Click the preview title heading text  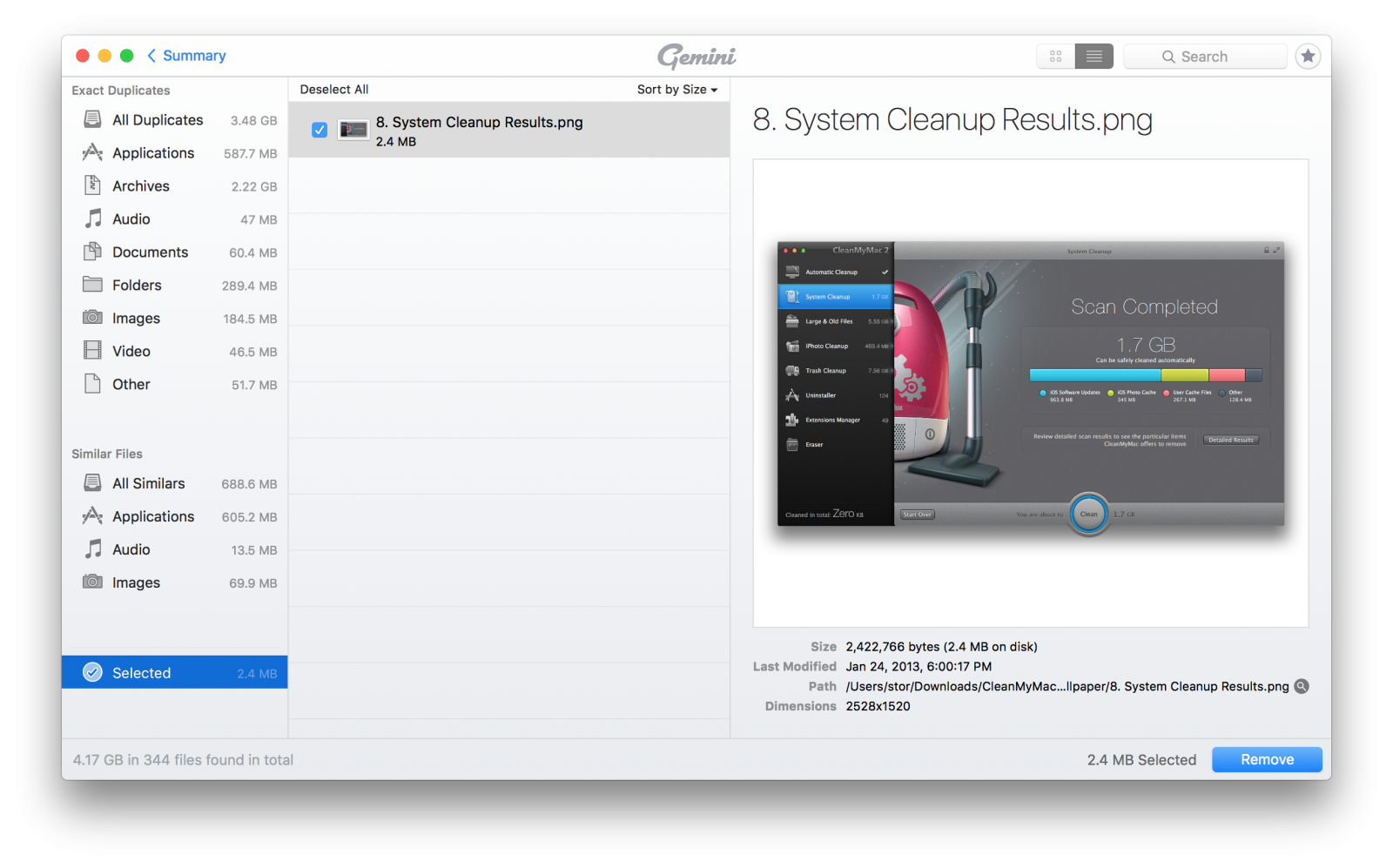tap(952, 120)
